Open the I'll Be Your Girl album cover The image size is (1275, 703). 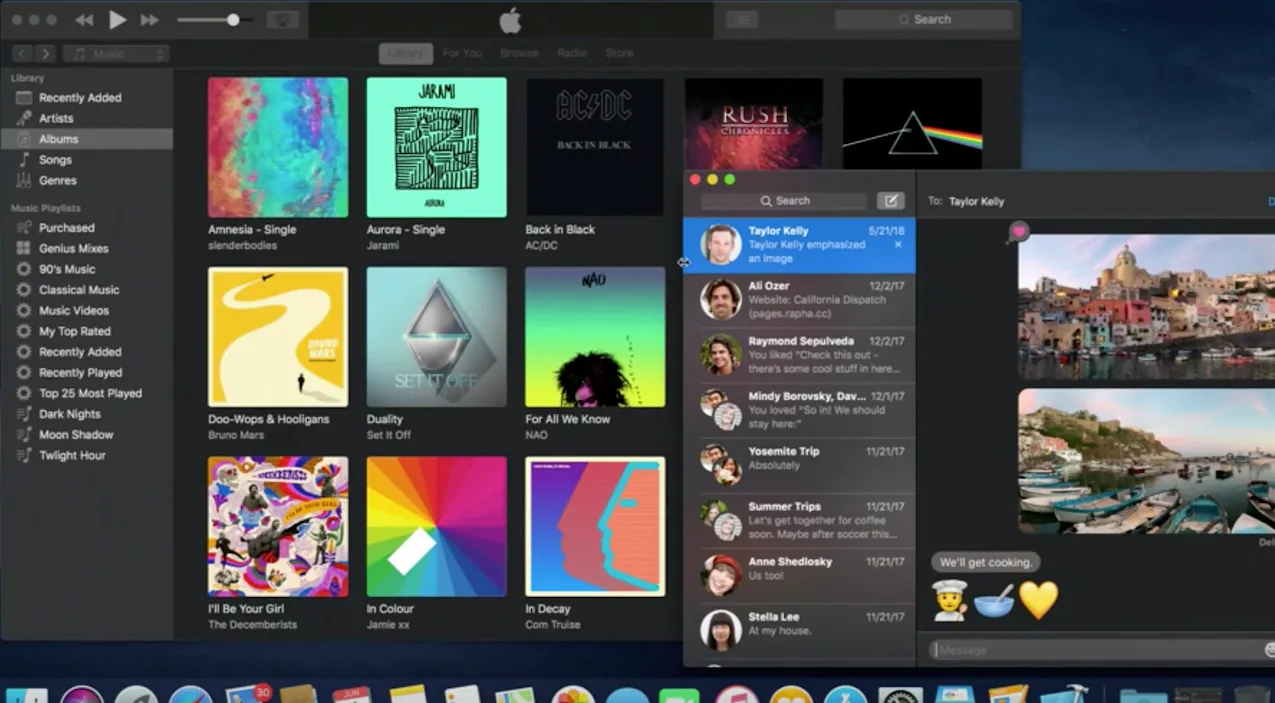pos(278,527)
